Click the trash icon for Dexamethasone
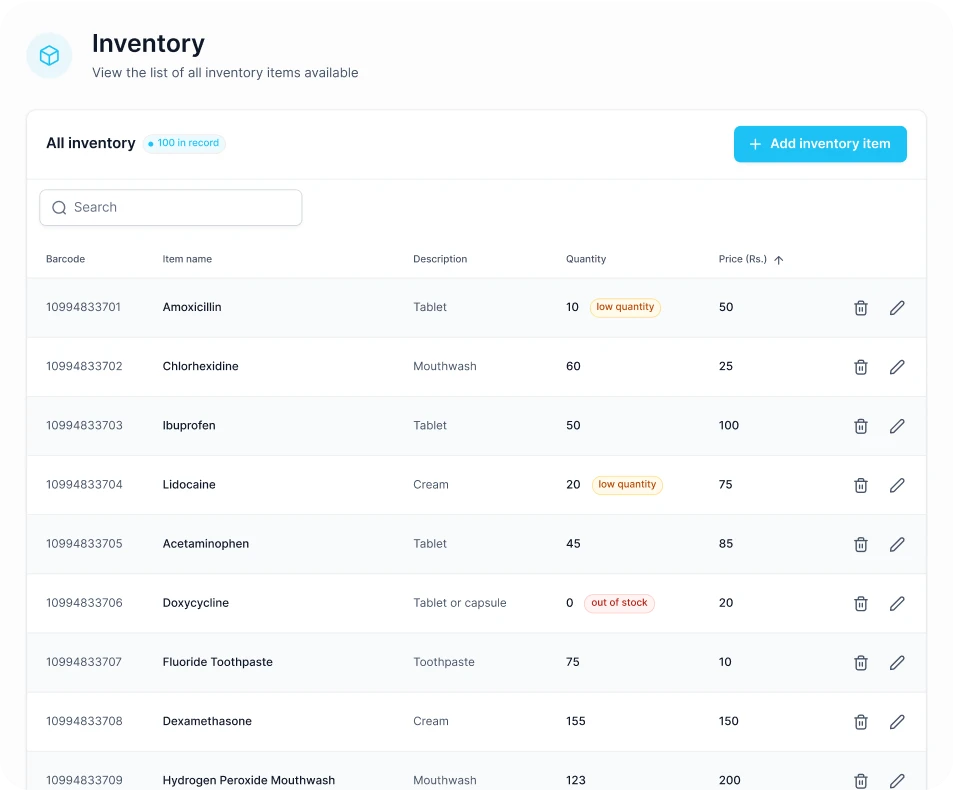953x790 pixels. coord(860,721)
